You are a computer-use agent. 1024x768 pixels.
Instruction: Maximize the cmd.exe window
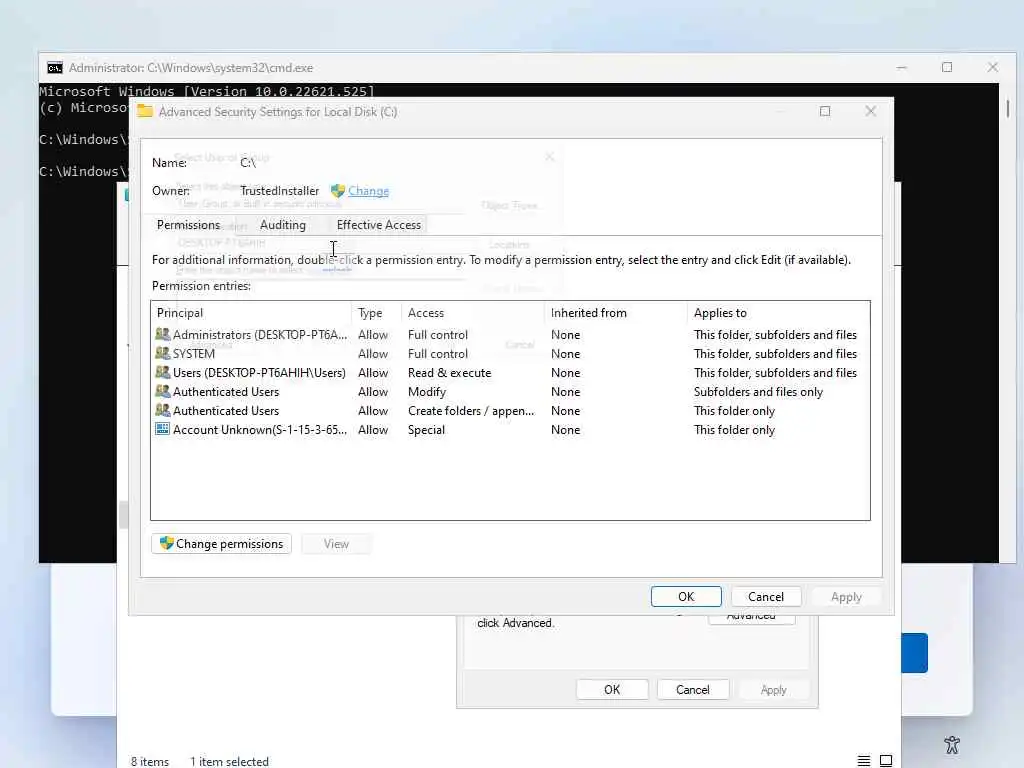coord(947,67)
